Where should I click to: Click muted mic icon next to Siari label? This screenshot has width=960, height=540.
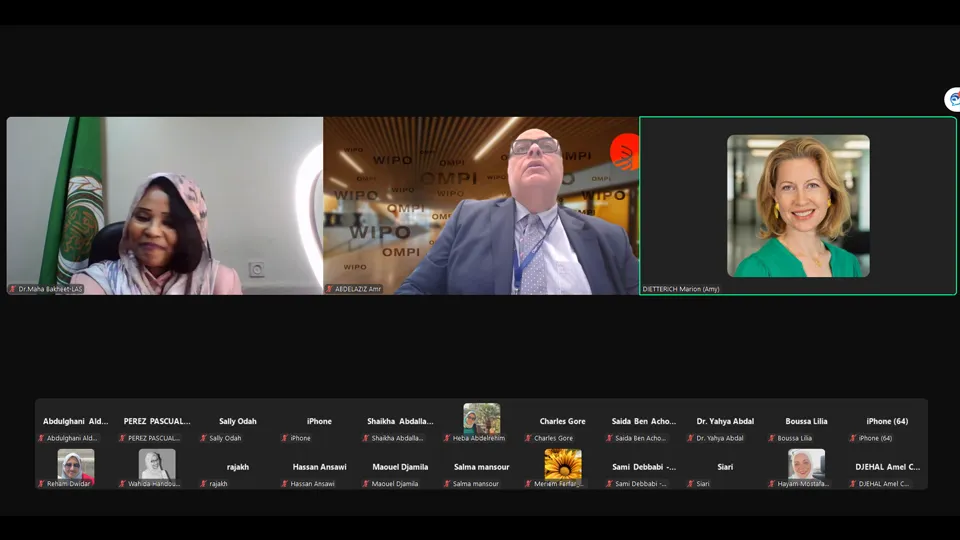pyautogui.click(x=691, y=484)
